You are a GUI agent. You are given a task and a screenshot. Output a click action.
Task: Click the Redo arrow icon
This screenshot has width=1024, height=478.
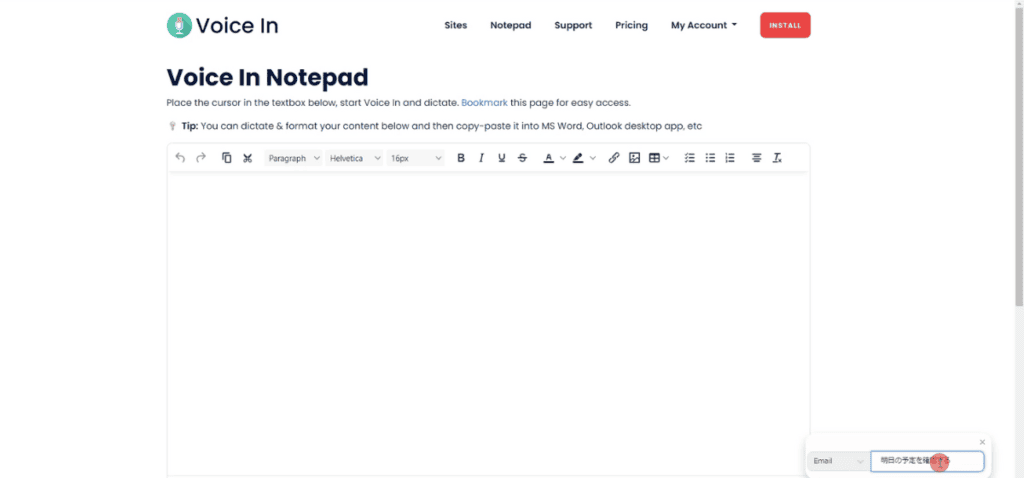coord(201,157)
